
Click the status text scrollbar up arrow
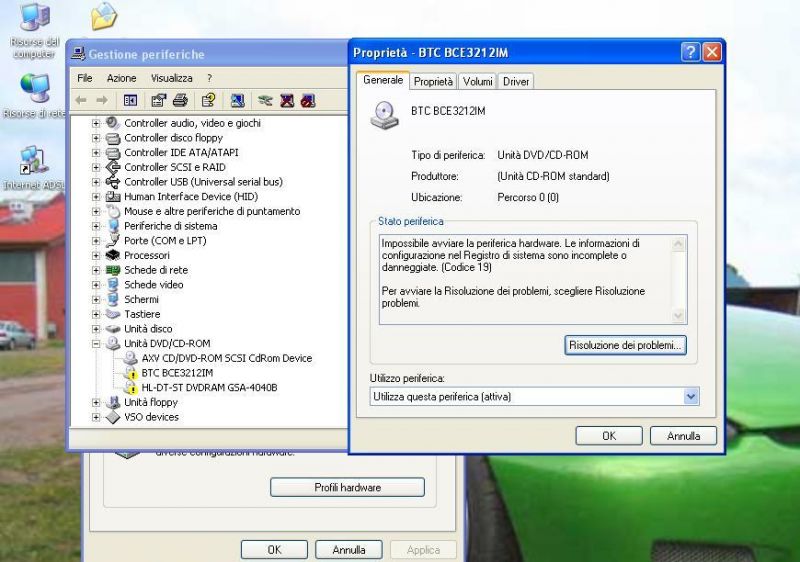[678, 244]
